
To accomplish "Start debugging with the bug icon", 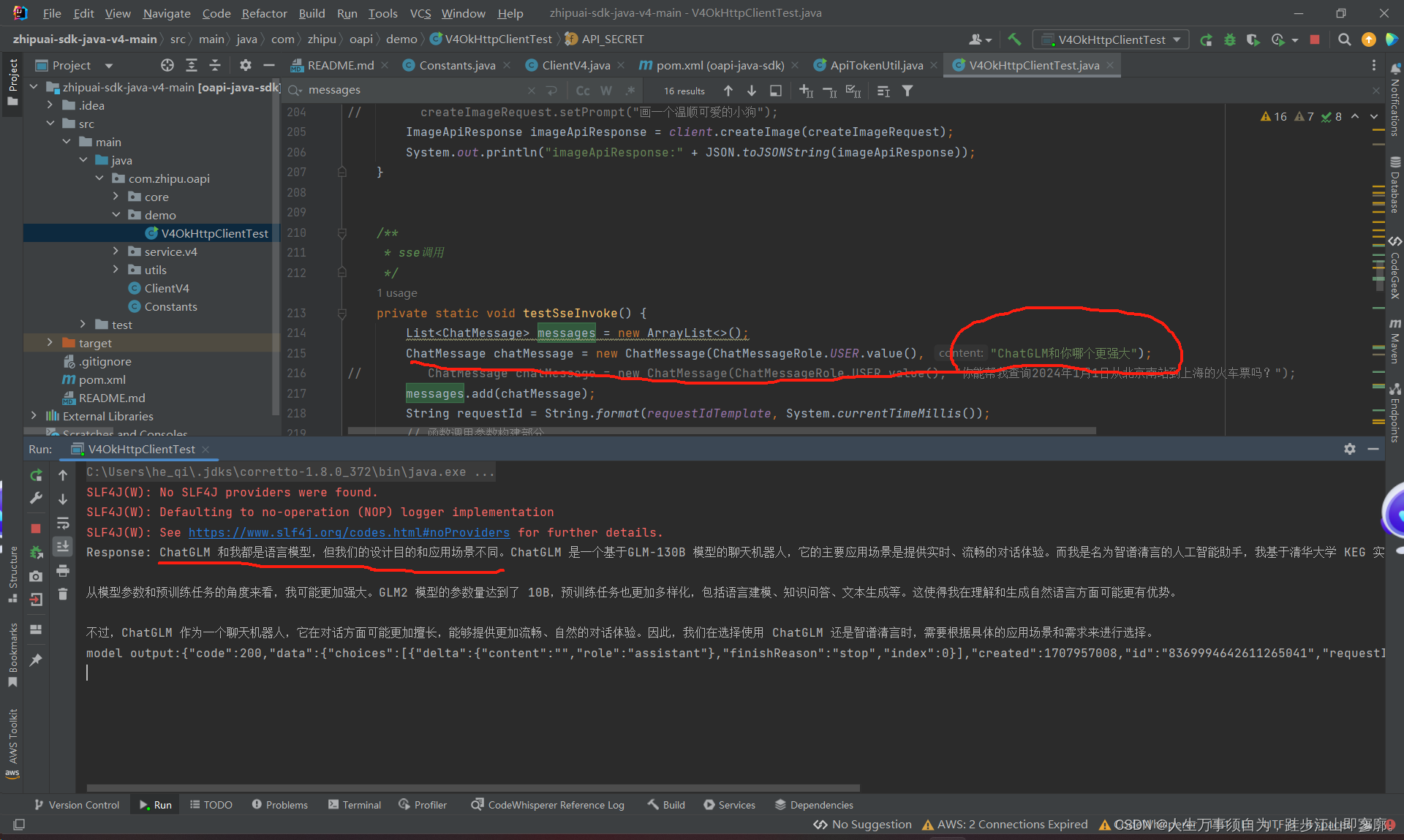I will pos(1229,39).
